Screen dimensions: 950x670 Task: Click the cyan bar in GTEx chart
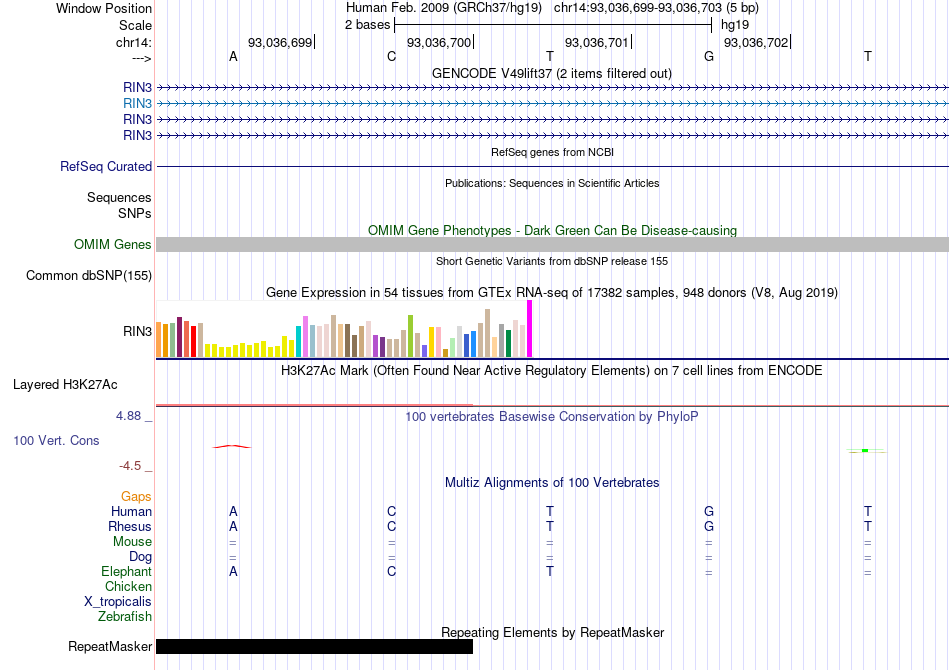click(x=299, y=342)
